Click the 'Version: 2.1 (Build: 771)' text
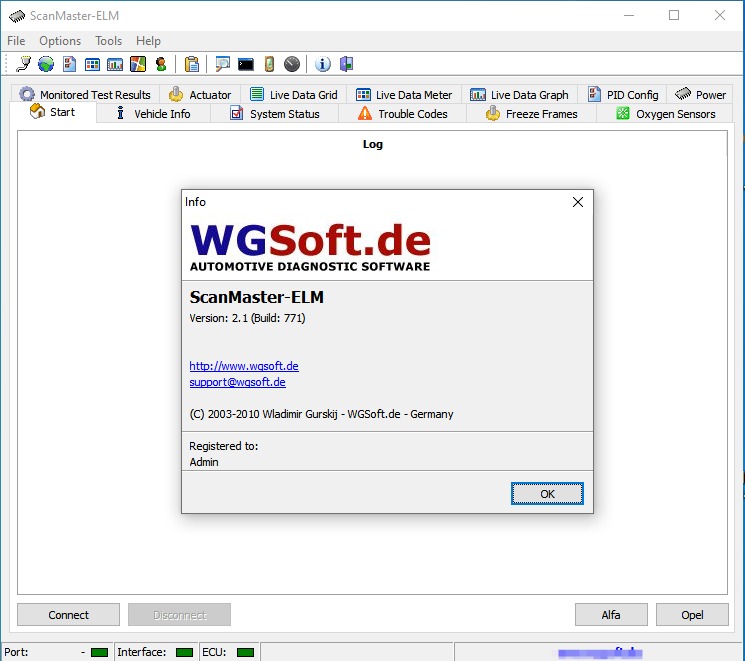This screenshot has height=661, width=745. [247, 318]
